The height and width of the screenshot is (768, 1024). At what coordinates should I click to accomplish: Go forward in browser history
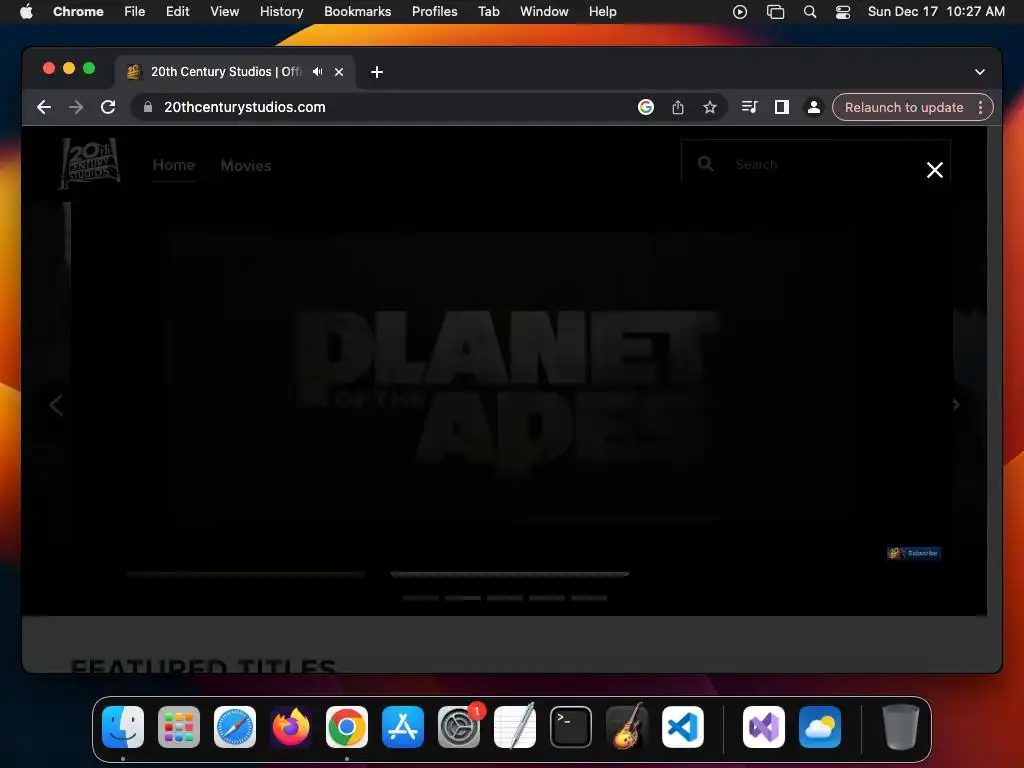(76, 107)
